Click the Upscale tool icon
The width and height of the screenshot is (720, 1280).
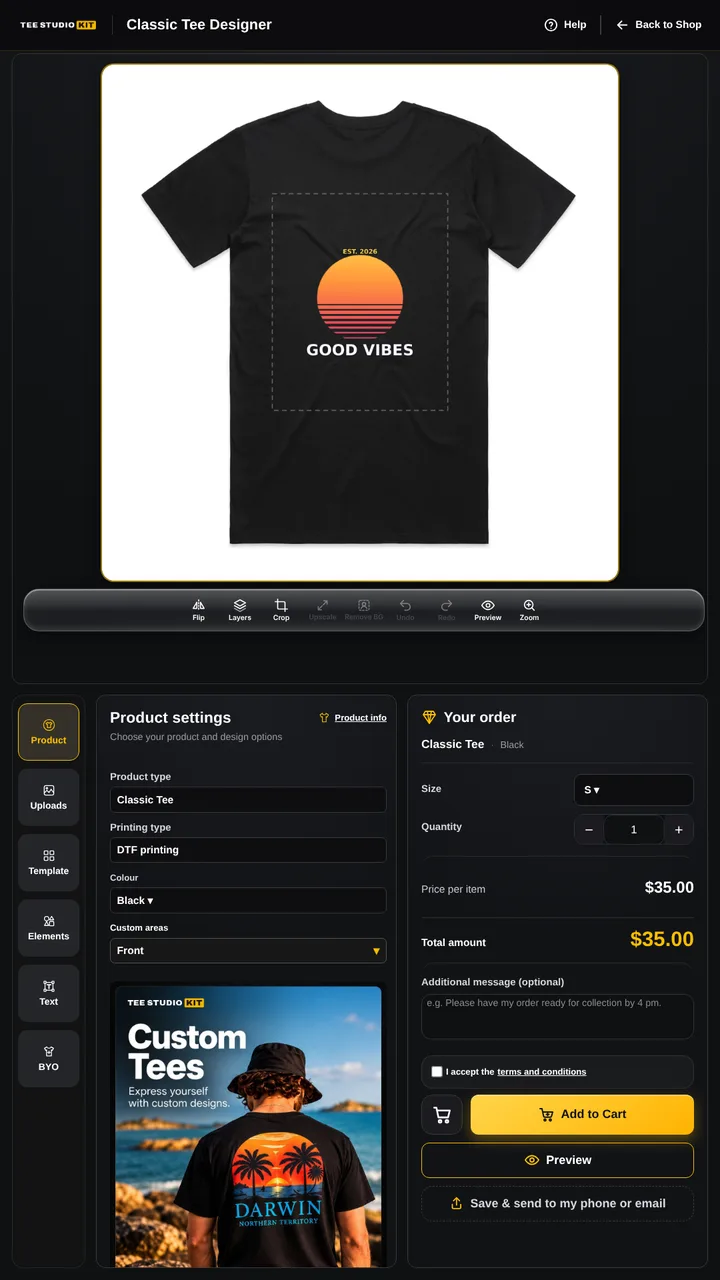coord(323,605)
